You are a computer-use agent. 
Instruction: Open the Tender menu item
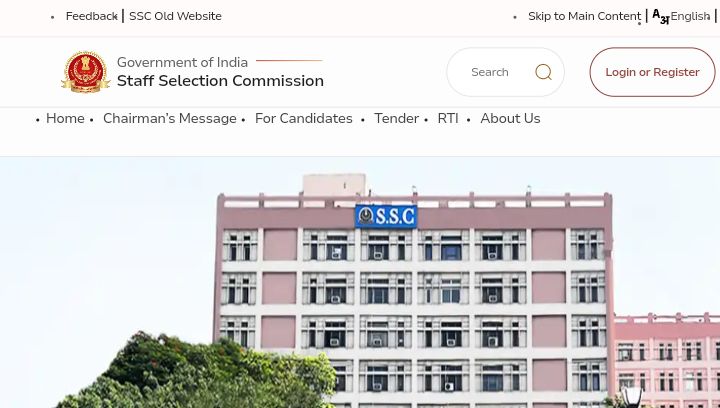(396, 118)
